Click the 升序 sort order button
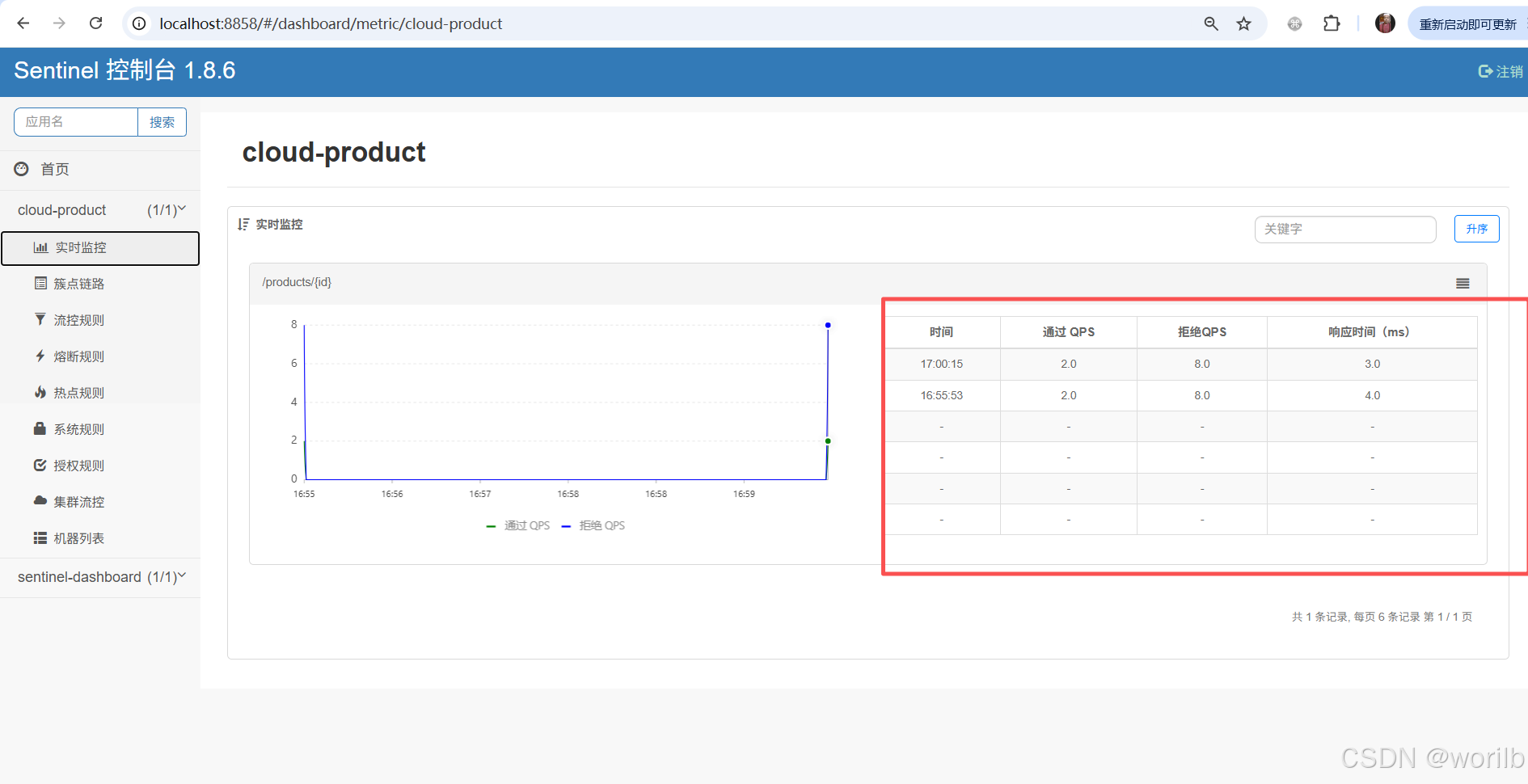Image resolution: width=1528 pixels, height=784 pixels. pyautogui.click(x=1477, y=229)
